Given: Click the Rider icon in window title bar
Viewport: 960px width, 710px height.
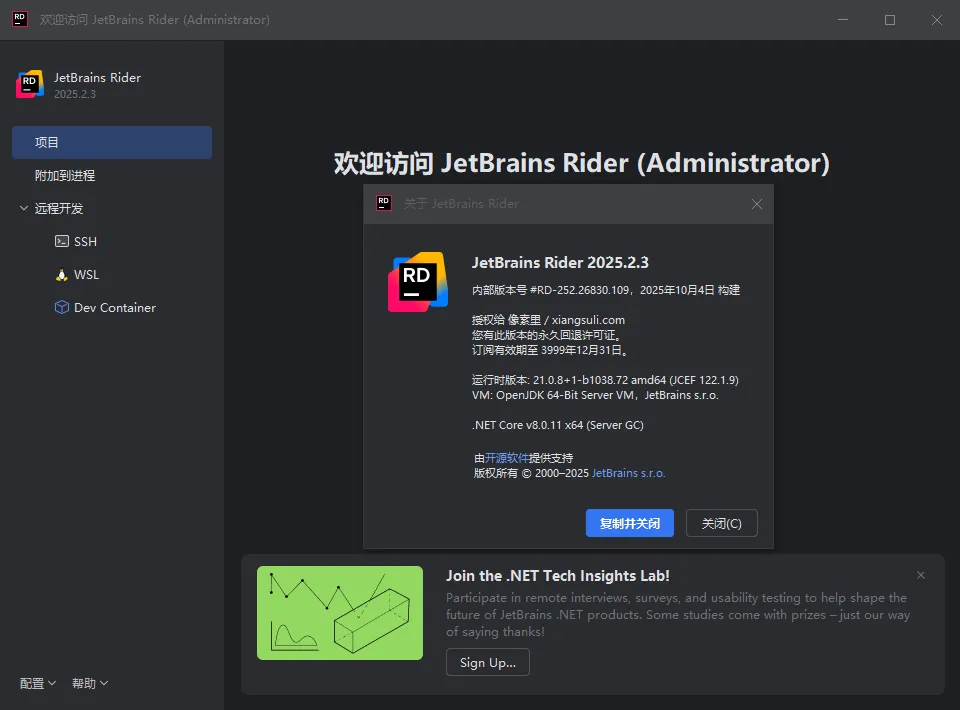Looking at the screenshot, I should coord(20,20).
